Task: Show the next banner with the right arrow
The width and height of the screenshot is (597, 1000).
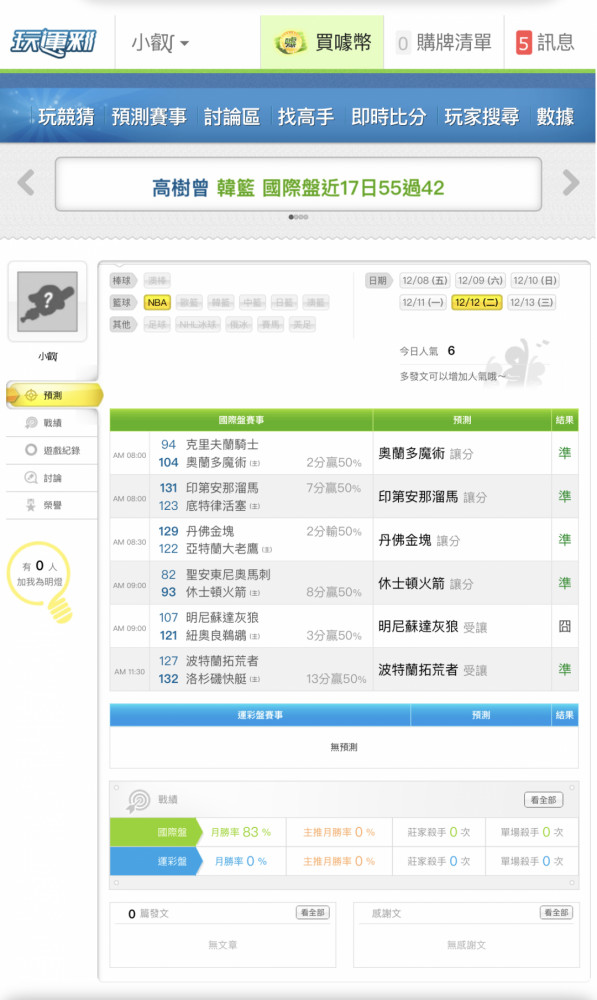Action: (571, 183)
